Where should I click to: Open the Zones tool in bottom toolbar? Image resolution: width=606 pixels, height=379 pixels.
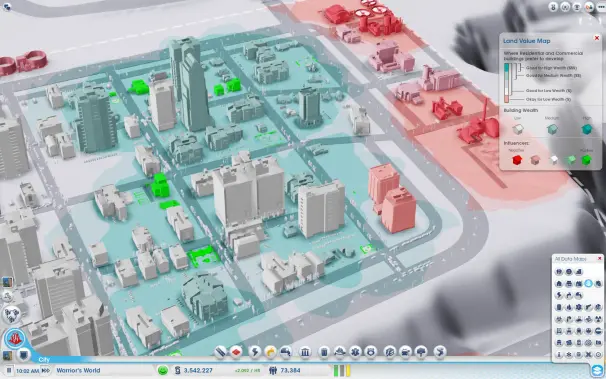(236, 352)
